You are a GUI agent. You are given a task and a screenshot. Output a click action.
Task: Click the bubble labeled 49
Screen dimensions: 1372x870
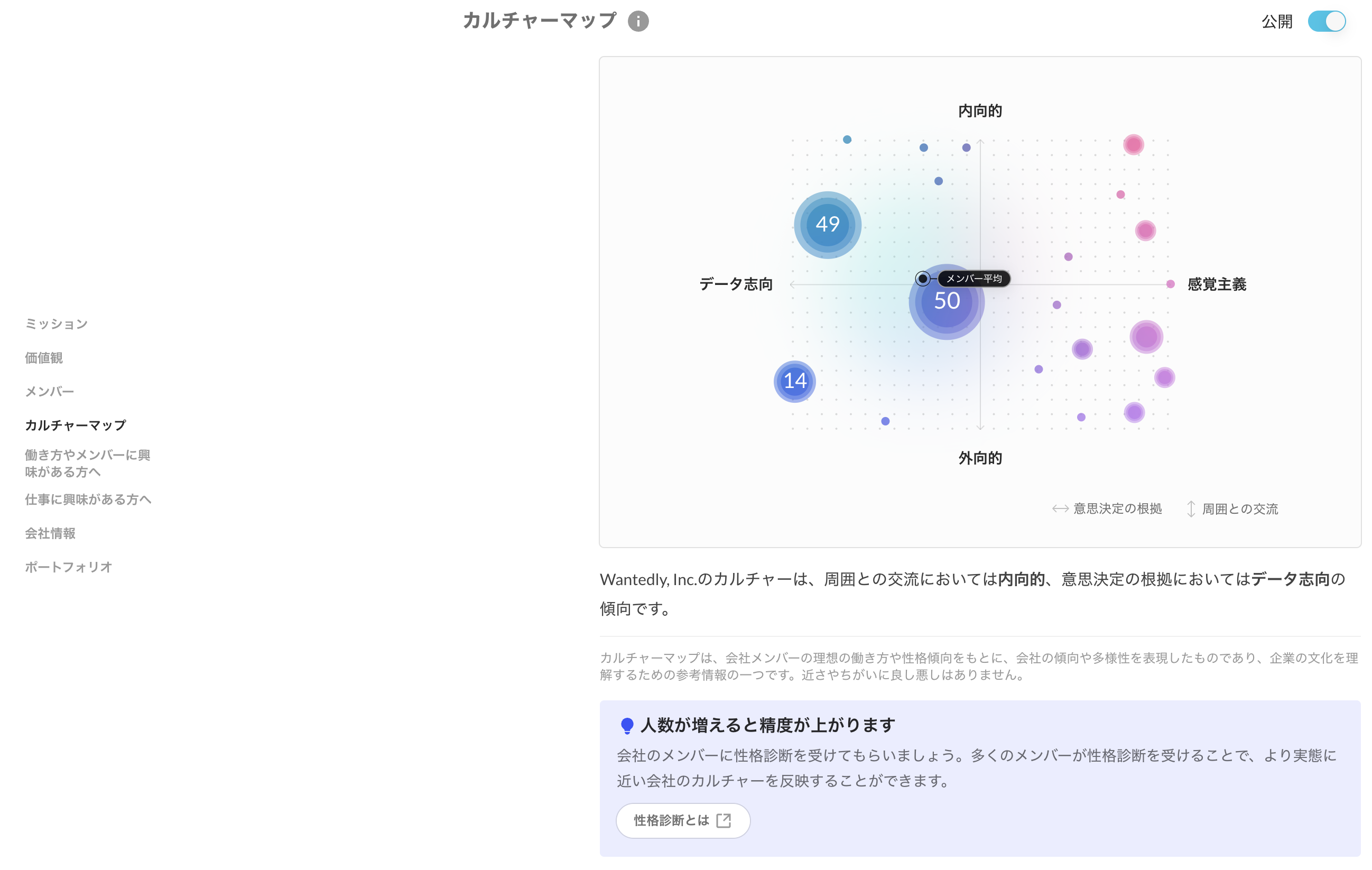pos(827,225)
